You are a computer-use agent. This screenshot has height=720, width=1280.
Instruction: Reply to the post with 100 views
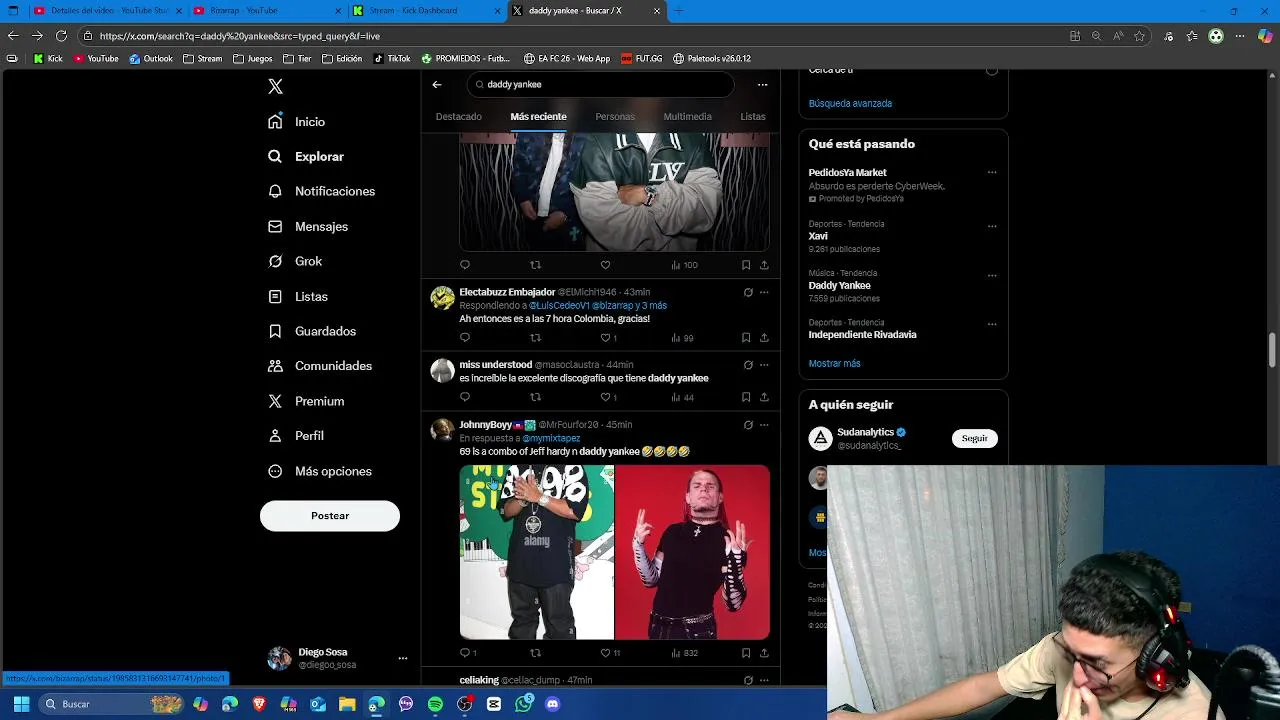coord(465,265)
